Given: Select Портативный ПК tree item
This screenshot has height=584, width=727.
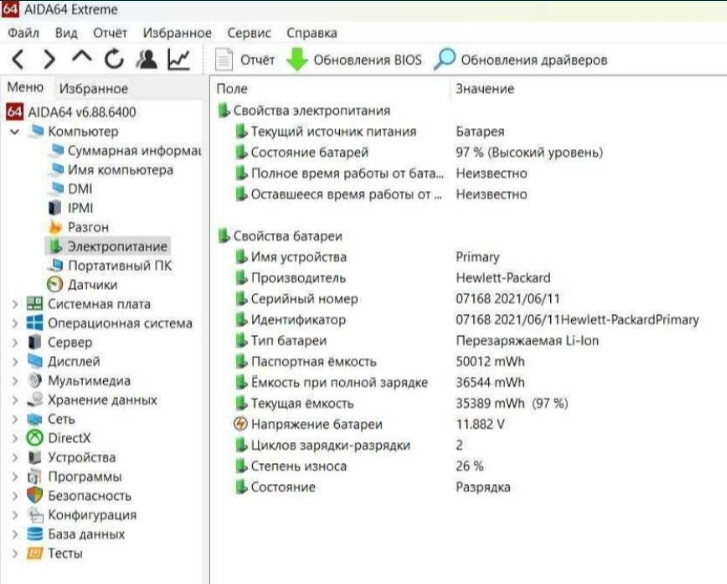Looking at the screenshot, I should [120, 266].
